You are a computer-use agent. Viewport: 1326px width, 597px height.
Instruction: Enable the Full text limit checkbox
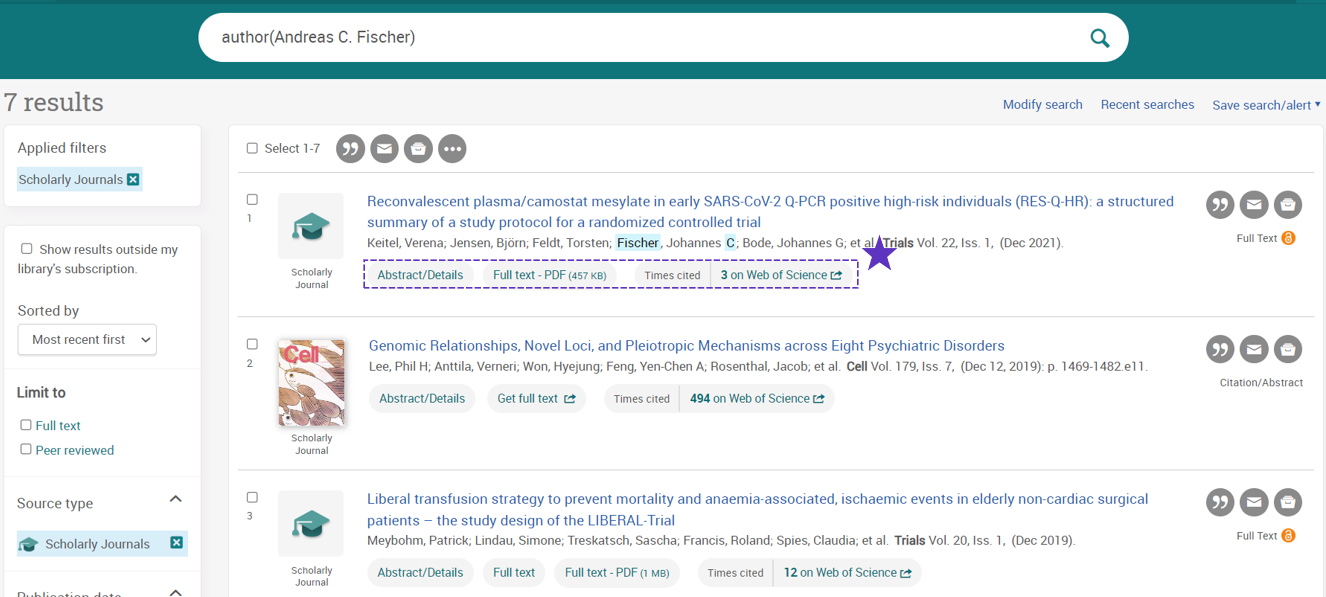point(26,425)
